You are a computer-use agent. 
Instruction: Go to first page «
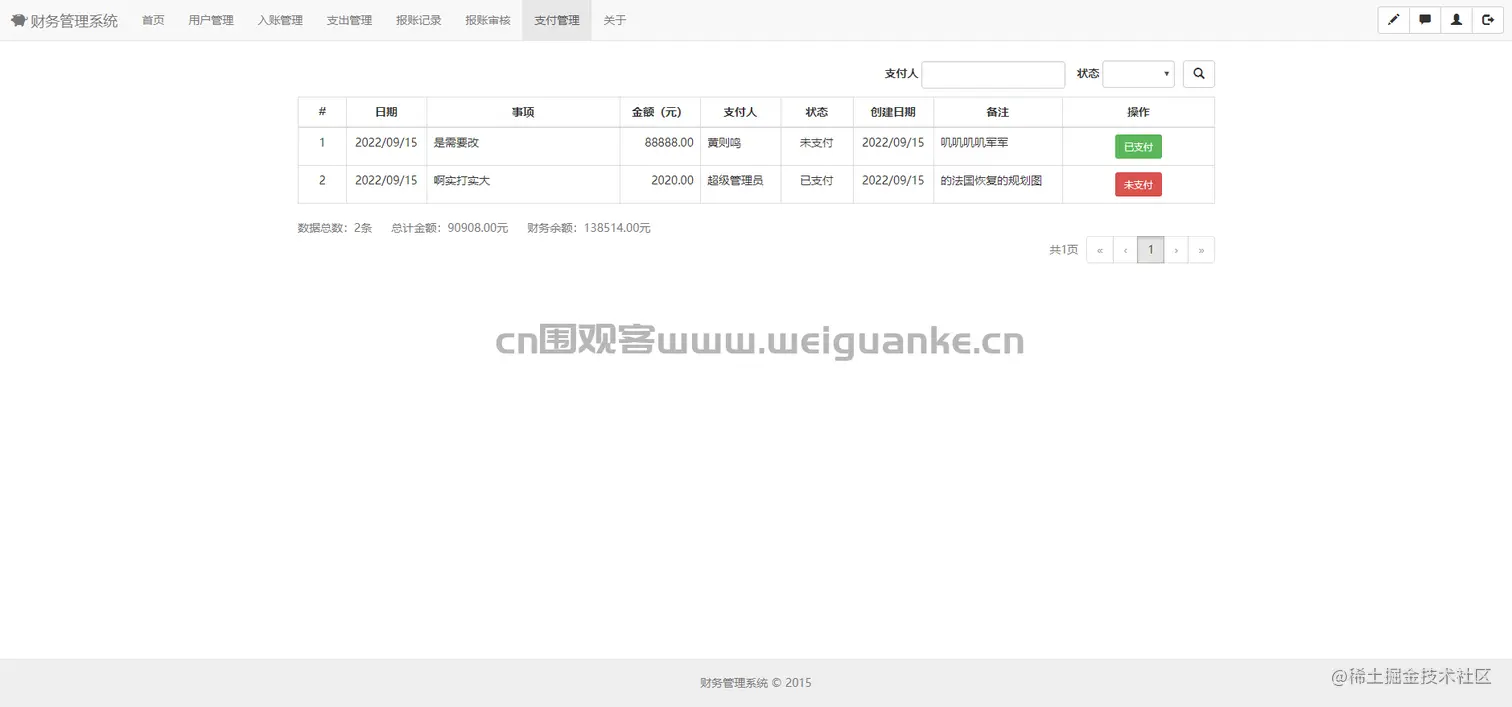click(1100, 250)
